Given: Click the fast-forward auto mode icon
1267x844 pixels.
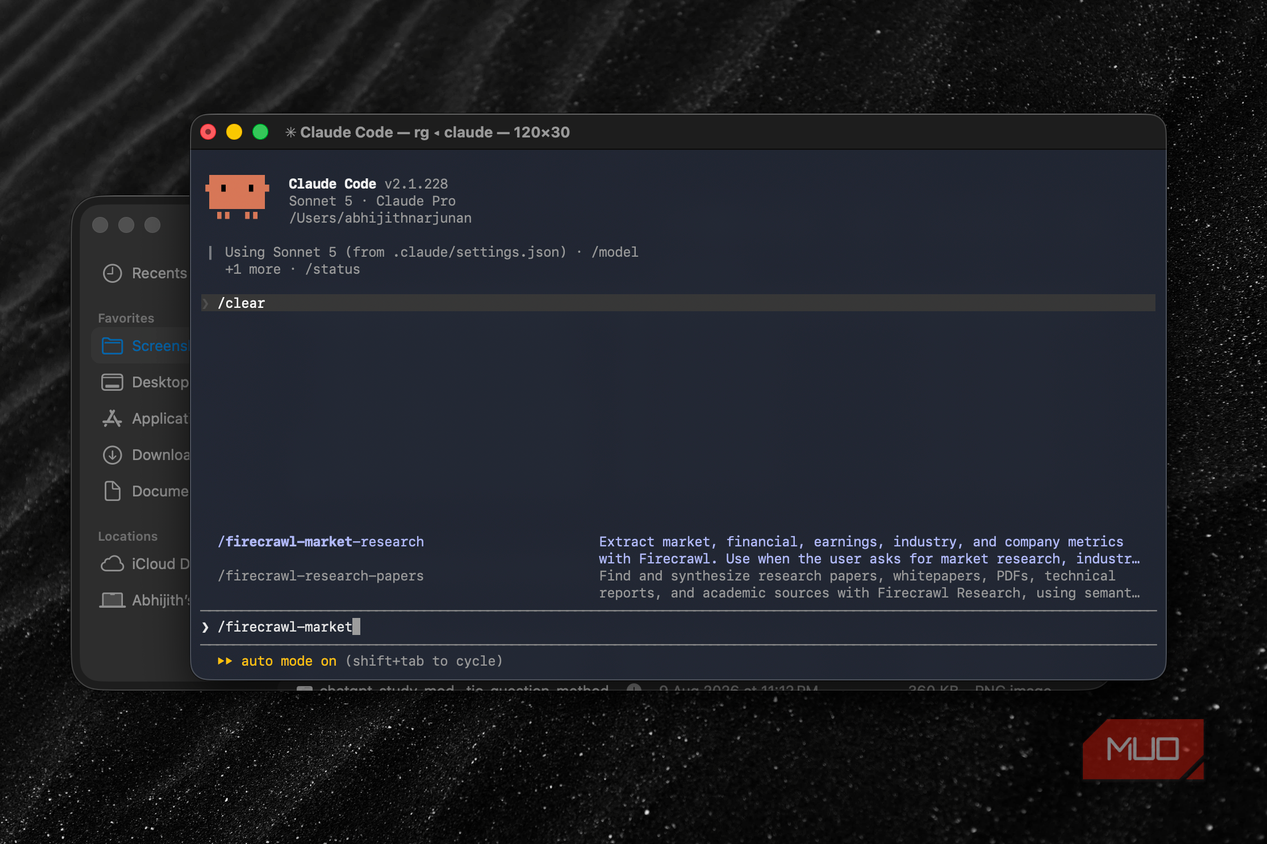Looking at the screenshot, I should 224,661.
